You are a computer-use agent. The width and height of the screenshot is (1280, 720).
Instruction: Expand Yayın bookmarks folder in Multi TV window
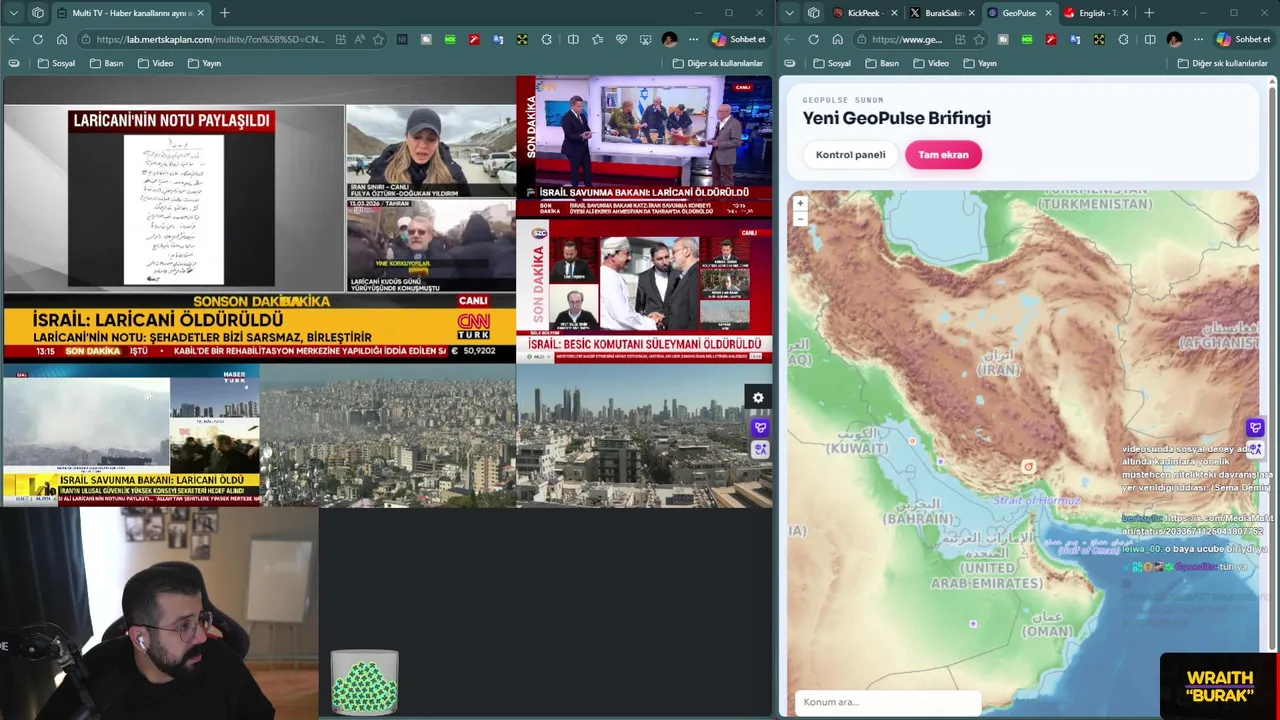coord(204,63)
